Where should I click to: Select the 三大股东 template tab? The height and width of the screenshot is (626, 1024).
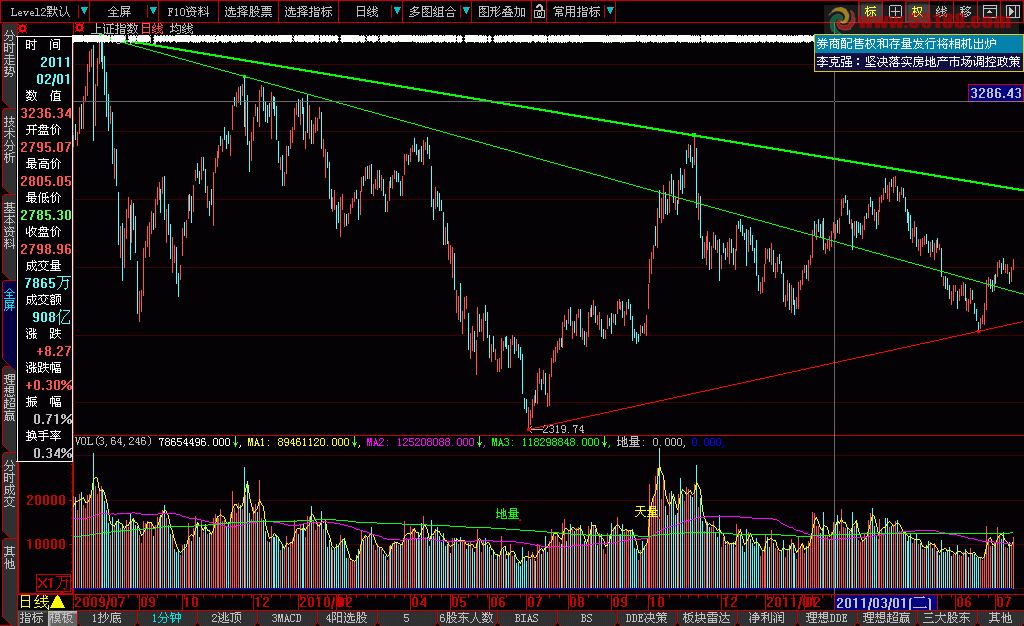(x=947, y=618)
